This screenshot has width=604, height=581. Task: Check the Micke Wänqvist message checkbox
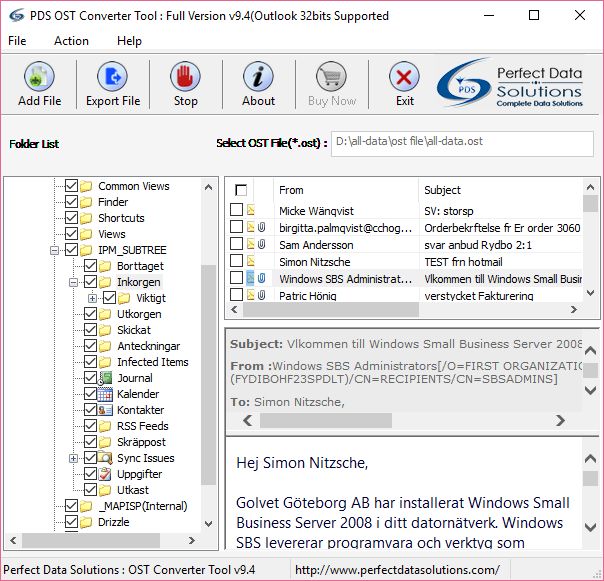[236, 210]
